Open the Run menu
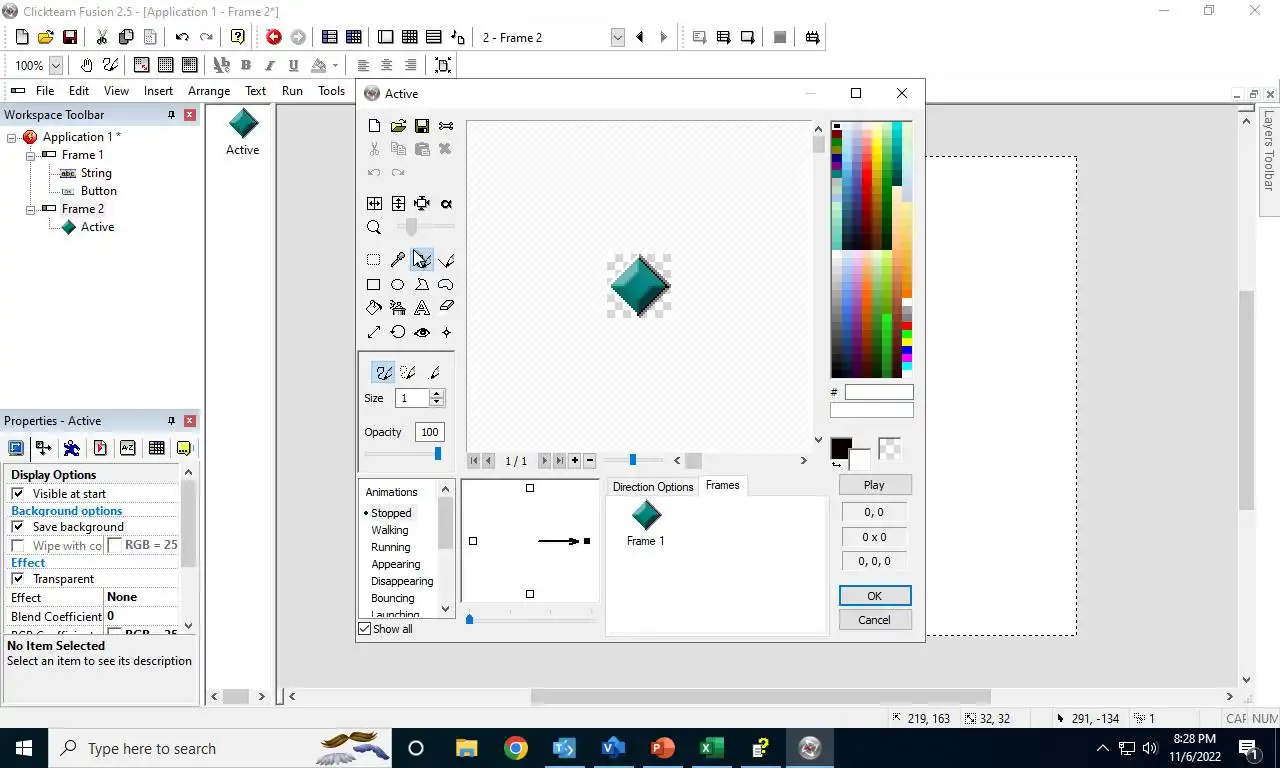1280x768 pixels. [292, 91]
